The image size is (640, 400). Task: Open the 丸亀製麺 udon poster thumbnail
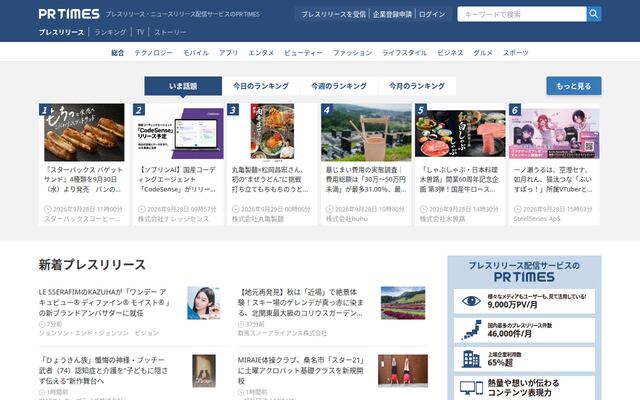(x=272, y=131)
